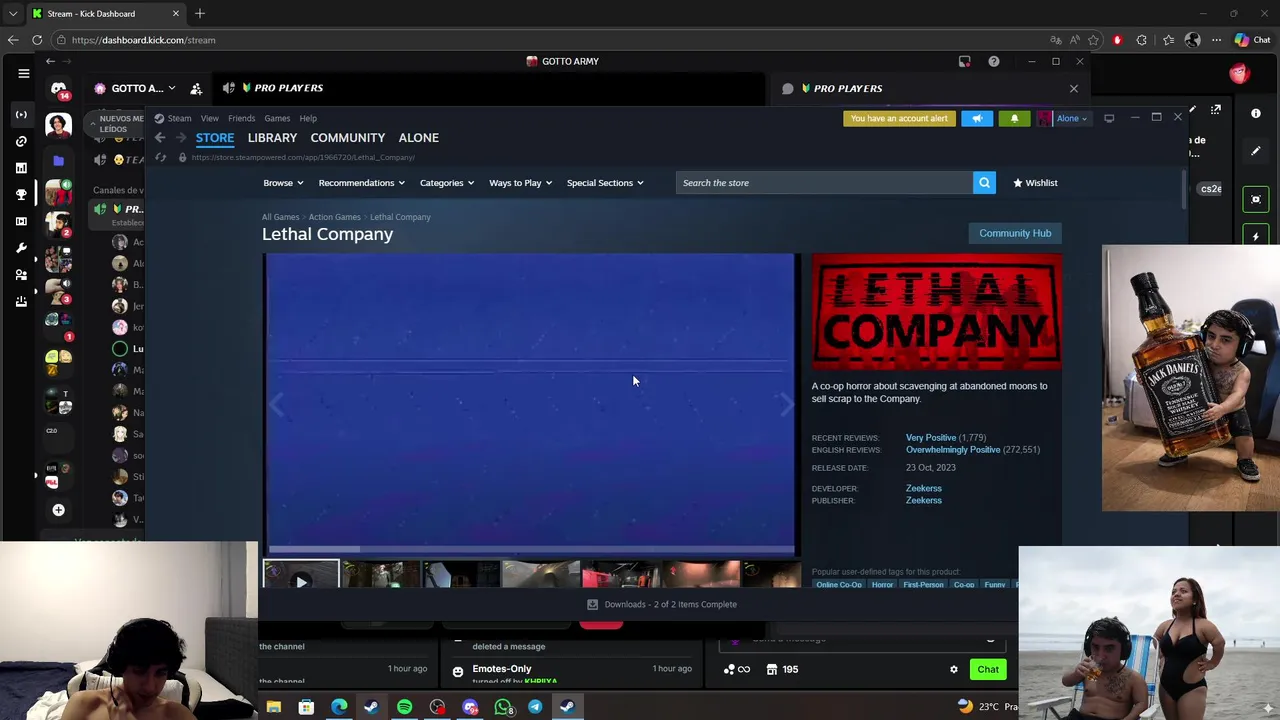The image size is (1280, 720).
Task: Click Kick info icon in right panel
Action: pos(1256,113)
